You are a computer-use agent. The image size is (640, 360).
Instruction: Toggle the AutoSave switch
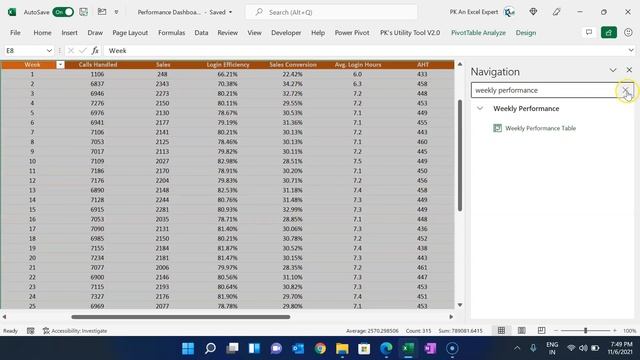63,12
